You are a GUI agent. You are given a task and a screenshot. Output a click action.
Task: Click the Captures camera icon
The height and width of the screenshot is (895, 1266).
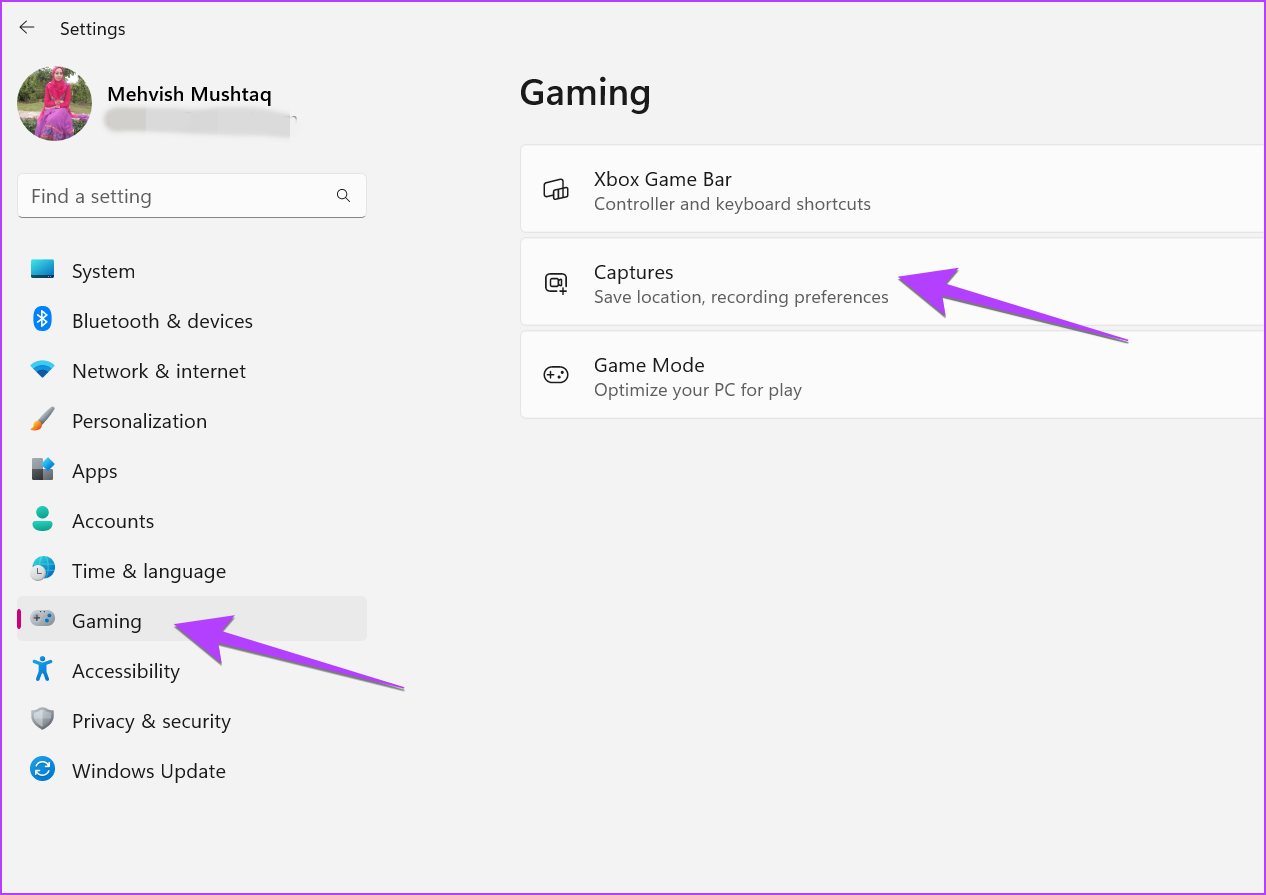click(555, 283)
